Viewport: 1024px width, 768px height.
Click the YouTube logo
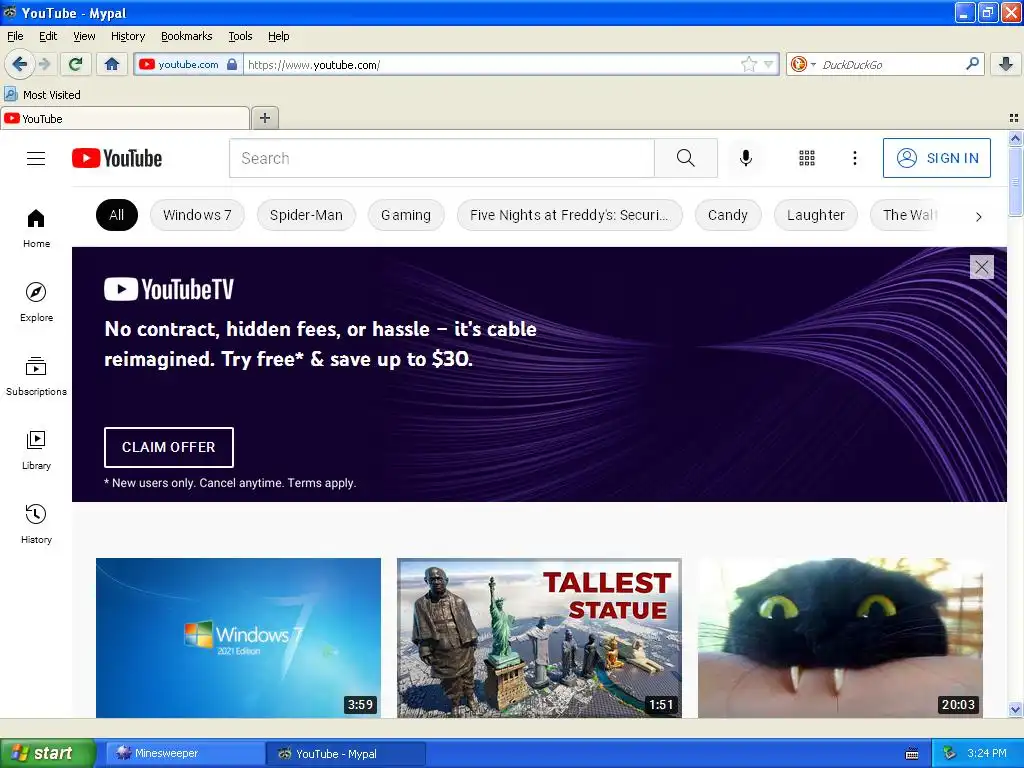(117, 158)
